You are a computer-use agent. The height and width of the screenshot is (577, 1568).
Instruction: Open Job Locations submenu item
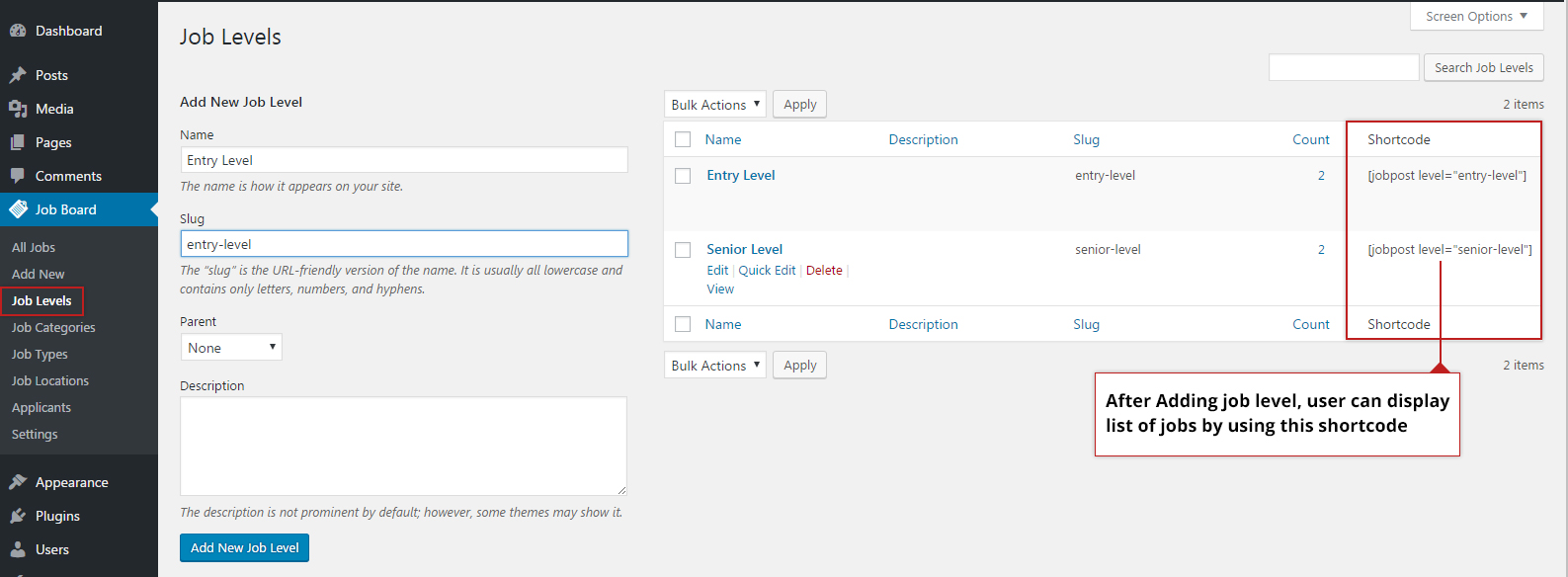[50, 380]
